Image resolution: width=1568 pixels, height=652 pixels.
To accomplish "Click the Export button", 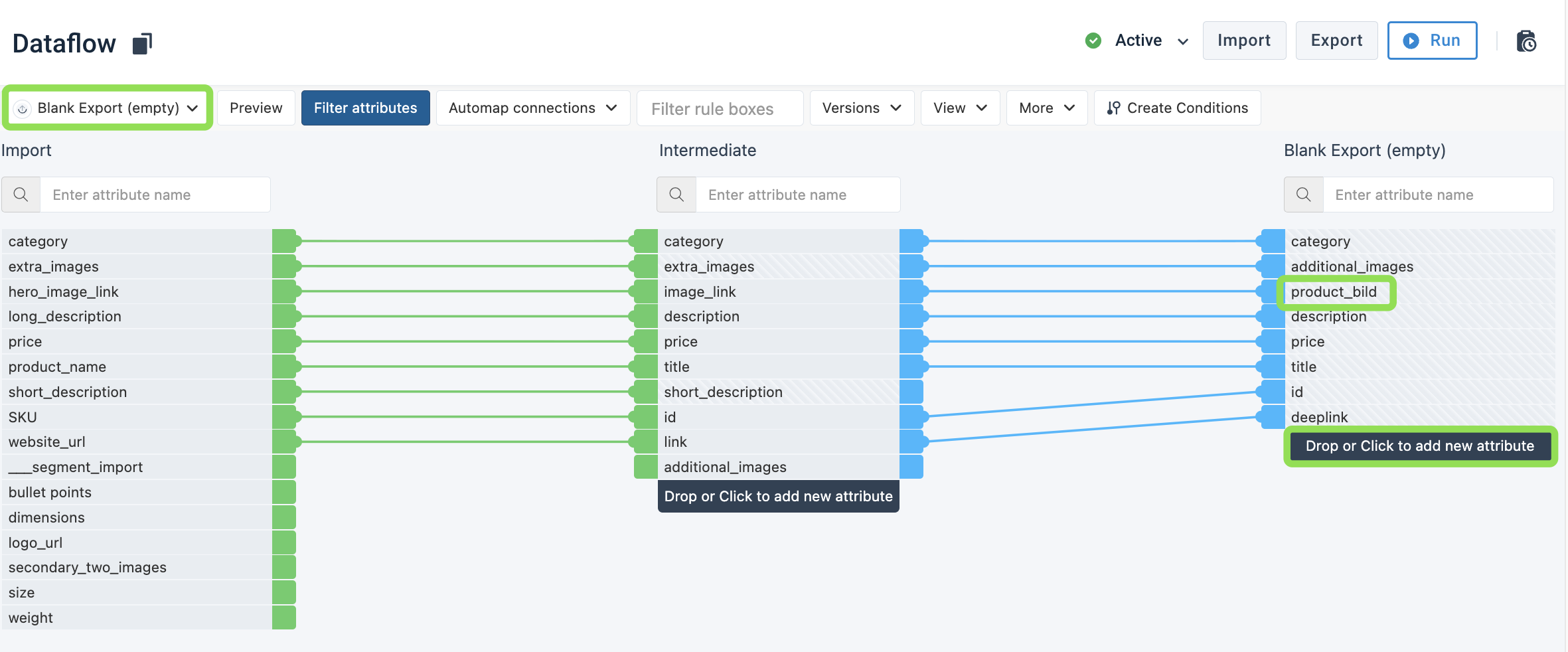I will (x=1336, y=41).
